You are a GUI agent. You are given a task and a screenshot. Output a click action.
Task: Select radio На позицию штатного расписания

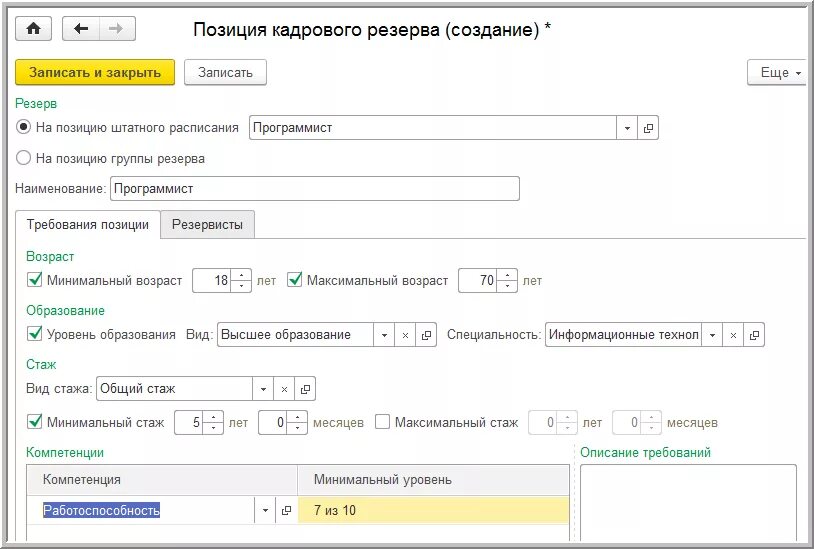point(23,127)
